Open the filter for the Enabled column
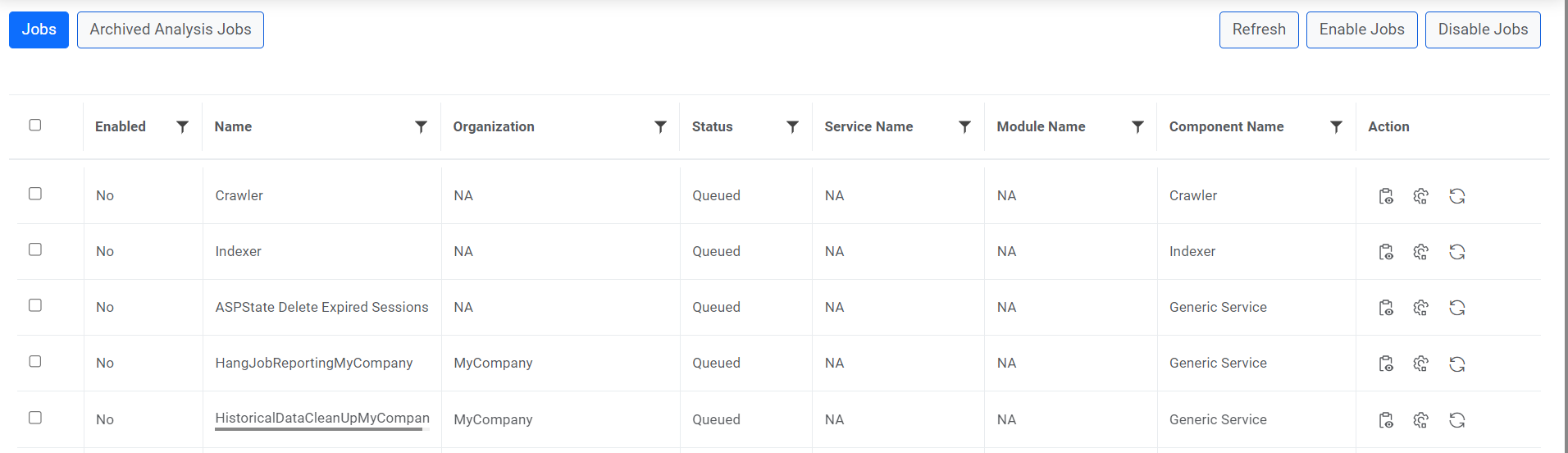 (182, 126)
